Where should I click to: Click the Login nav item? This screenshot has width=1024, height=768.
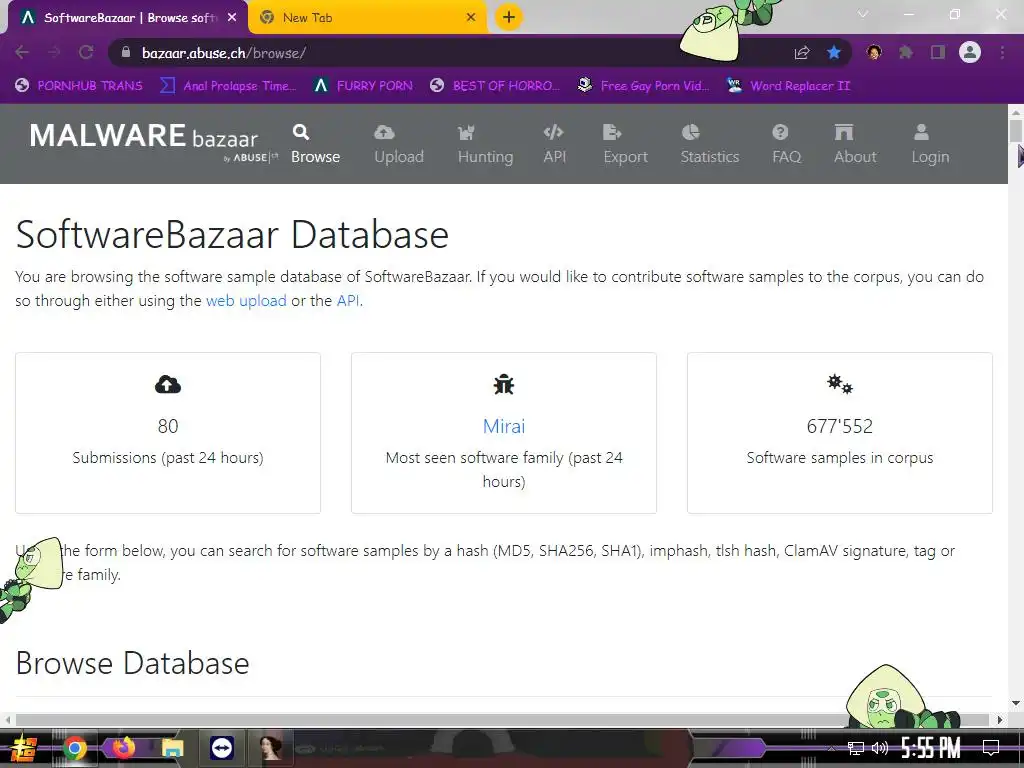coord(930,144)
